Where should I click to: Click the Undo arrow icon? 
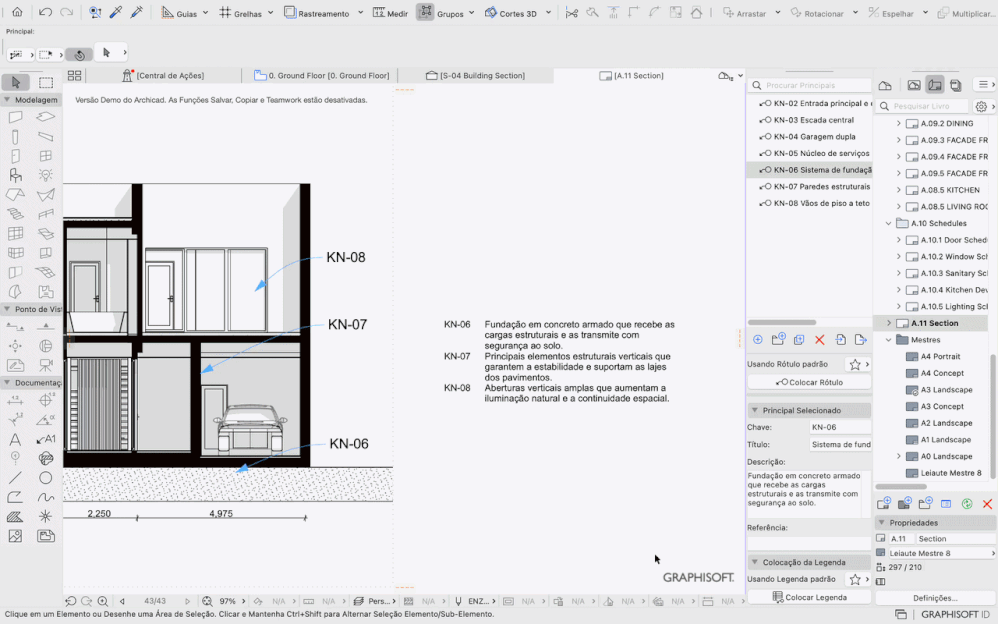45,12
